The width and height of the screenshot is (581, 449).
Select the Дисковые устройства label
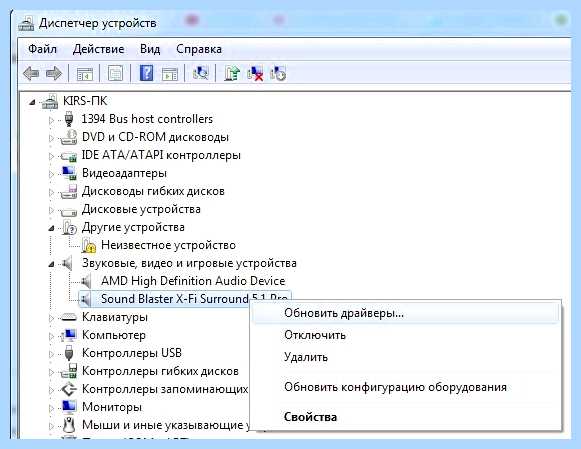(141, 209)
